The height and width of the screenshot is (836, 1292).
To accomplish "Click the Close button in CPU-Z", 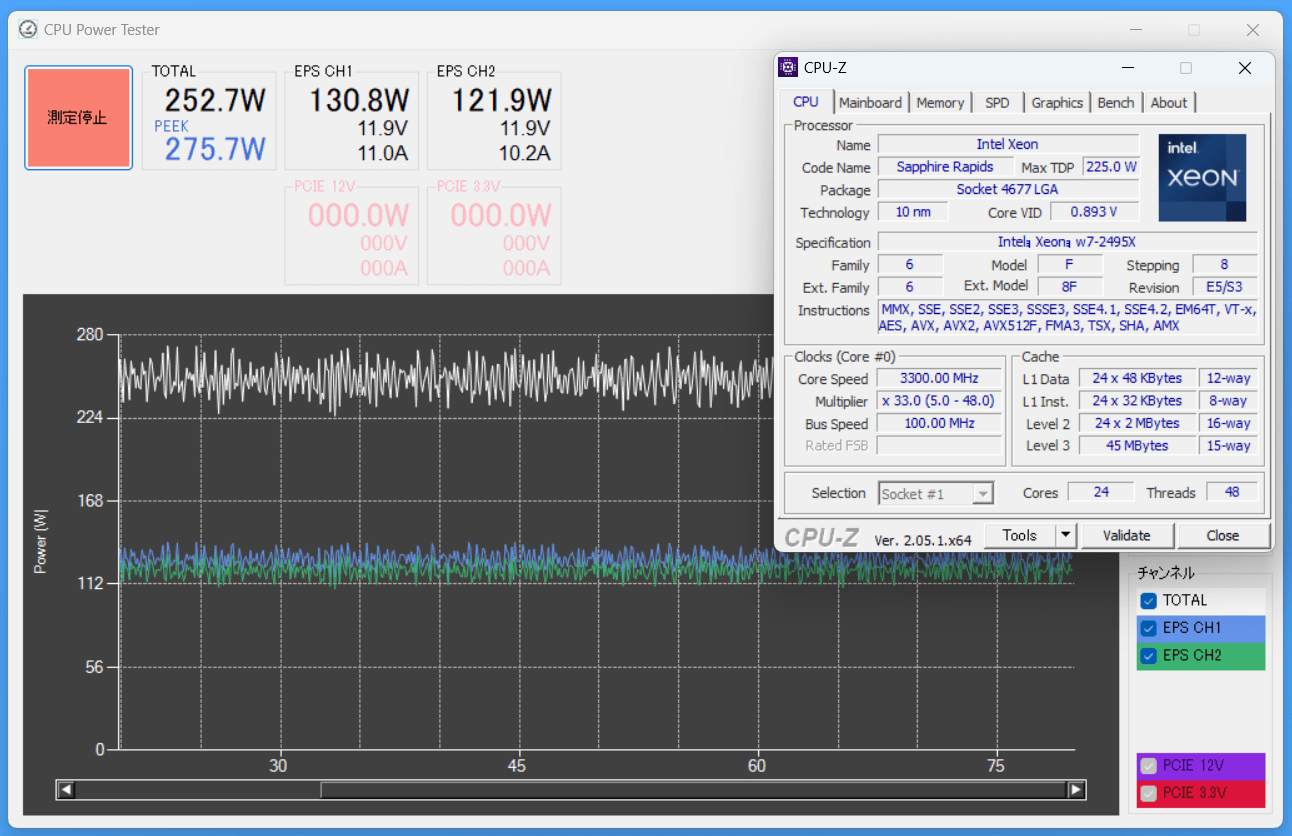I will point(1222,536).
